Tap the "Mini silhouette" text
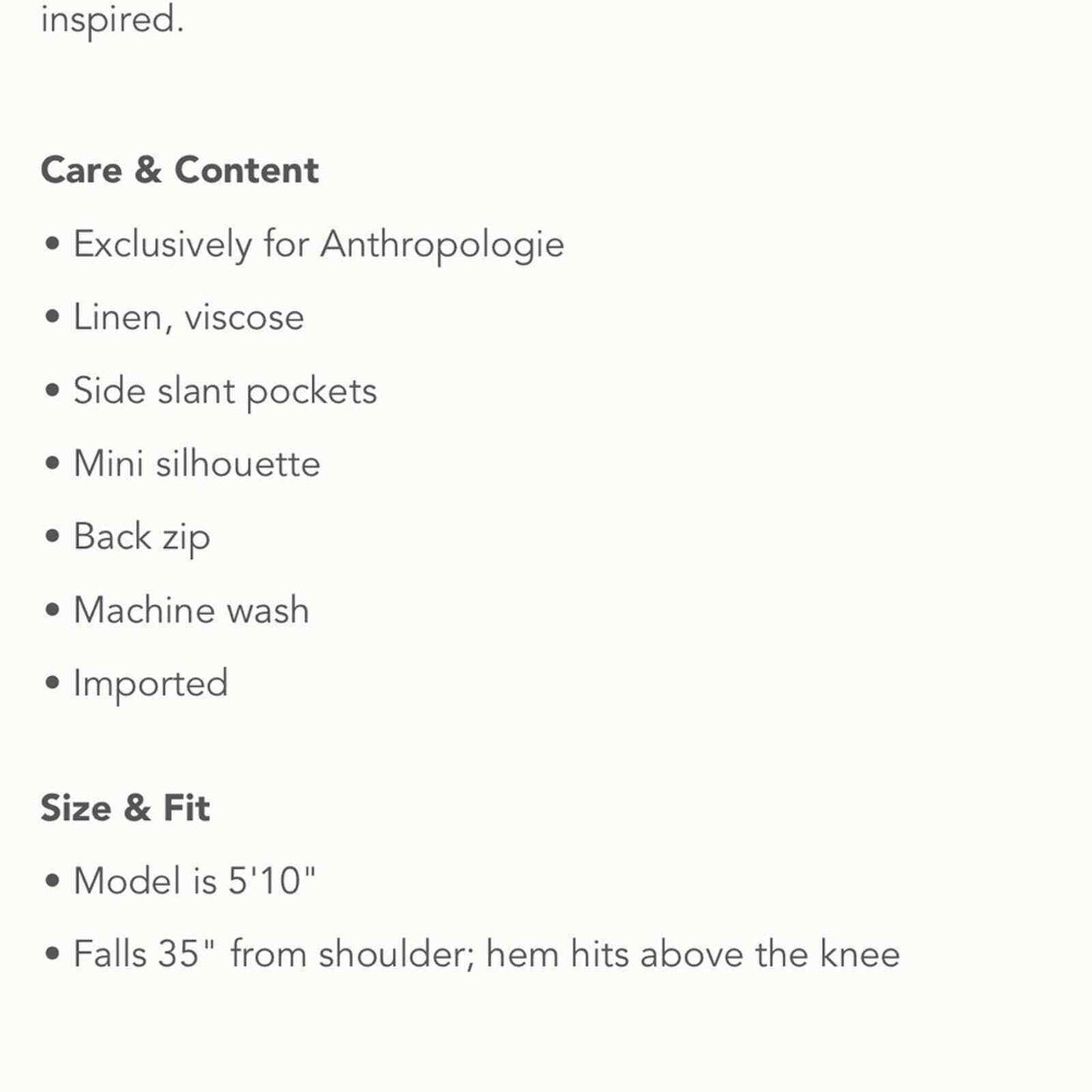This screenshot has height=1092, width=1092. click(x=196, y=463)
